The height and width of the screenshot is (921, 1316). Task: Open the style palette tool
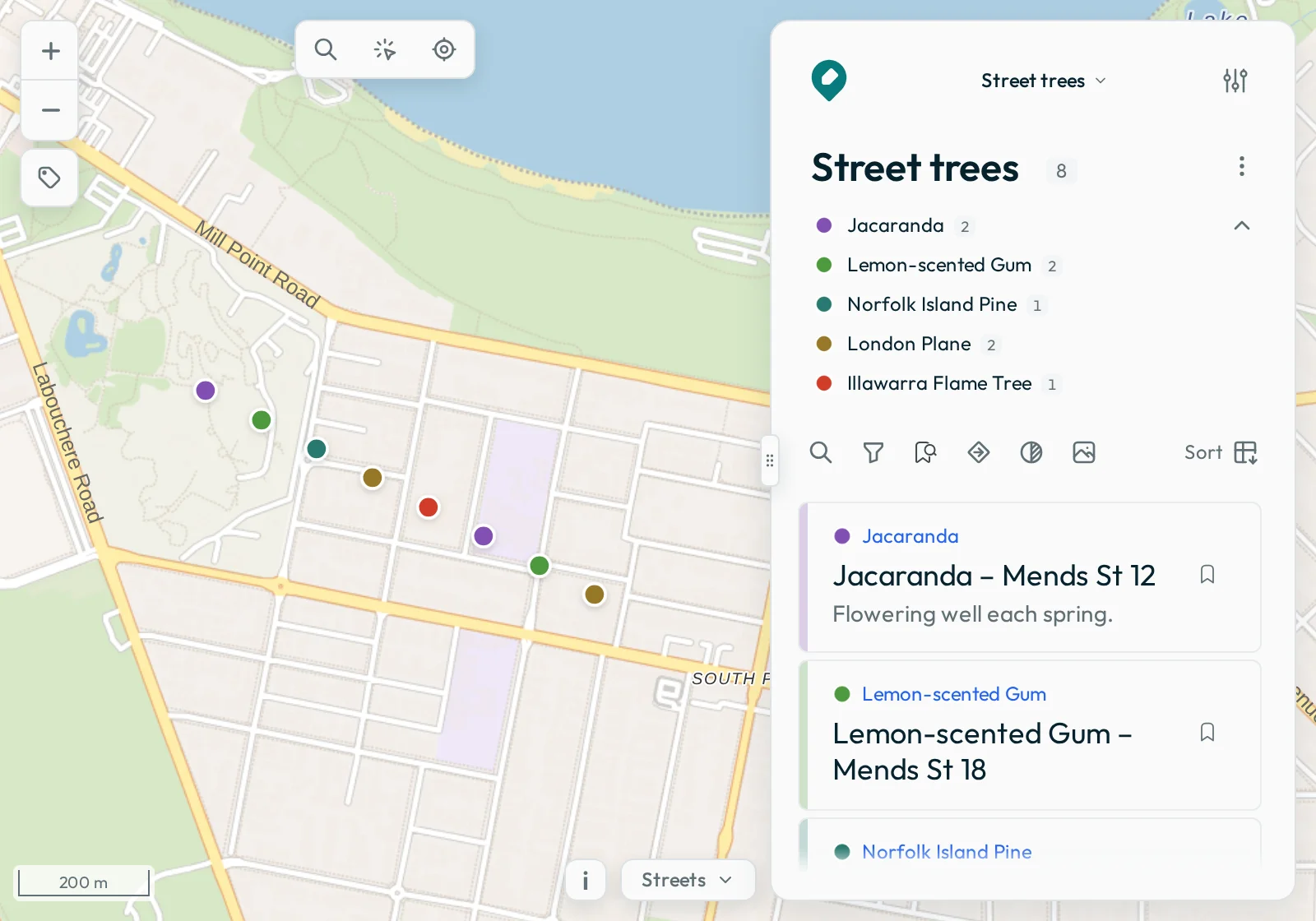(x=1031, y=452)
